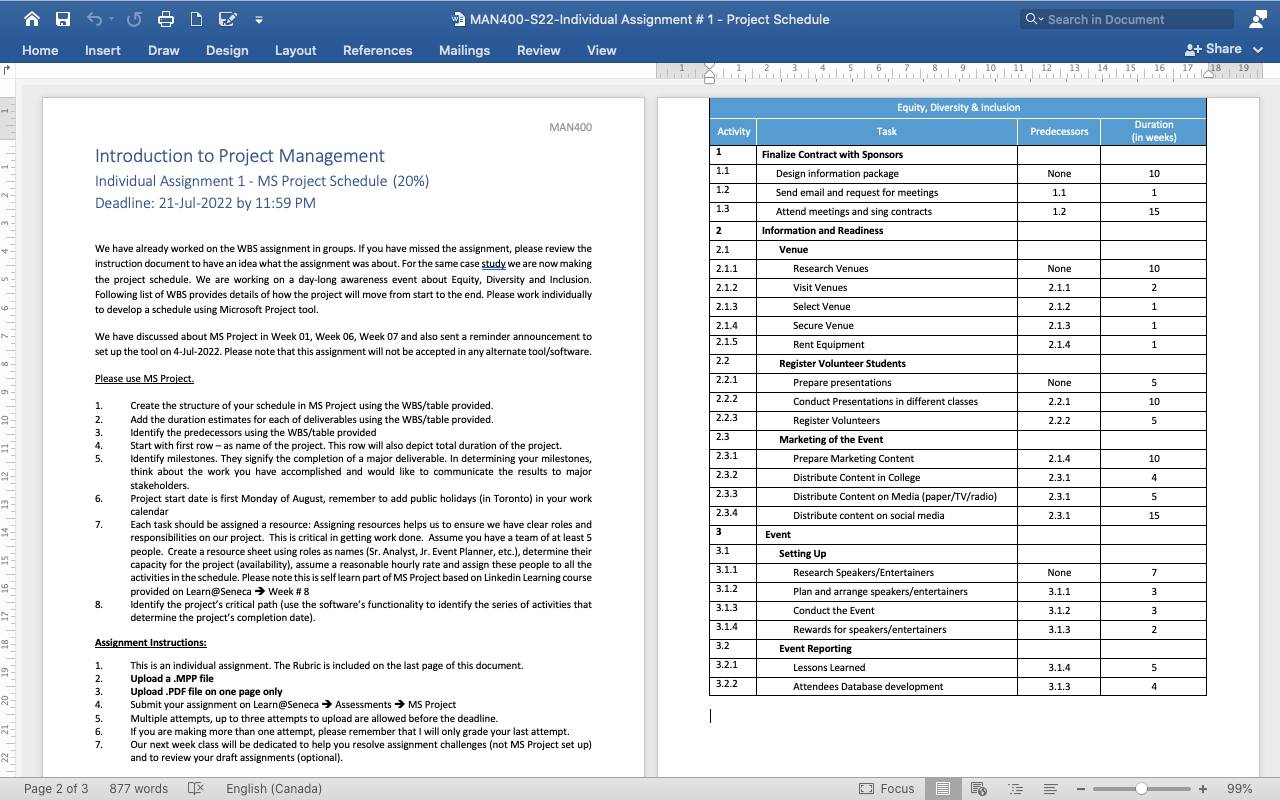Click the track changes pen icon
Image resolution: width=1280 pixels, height=800 pixels.
(x=228, y=19)
